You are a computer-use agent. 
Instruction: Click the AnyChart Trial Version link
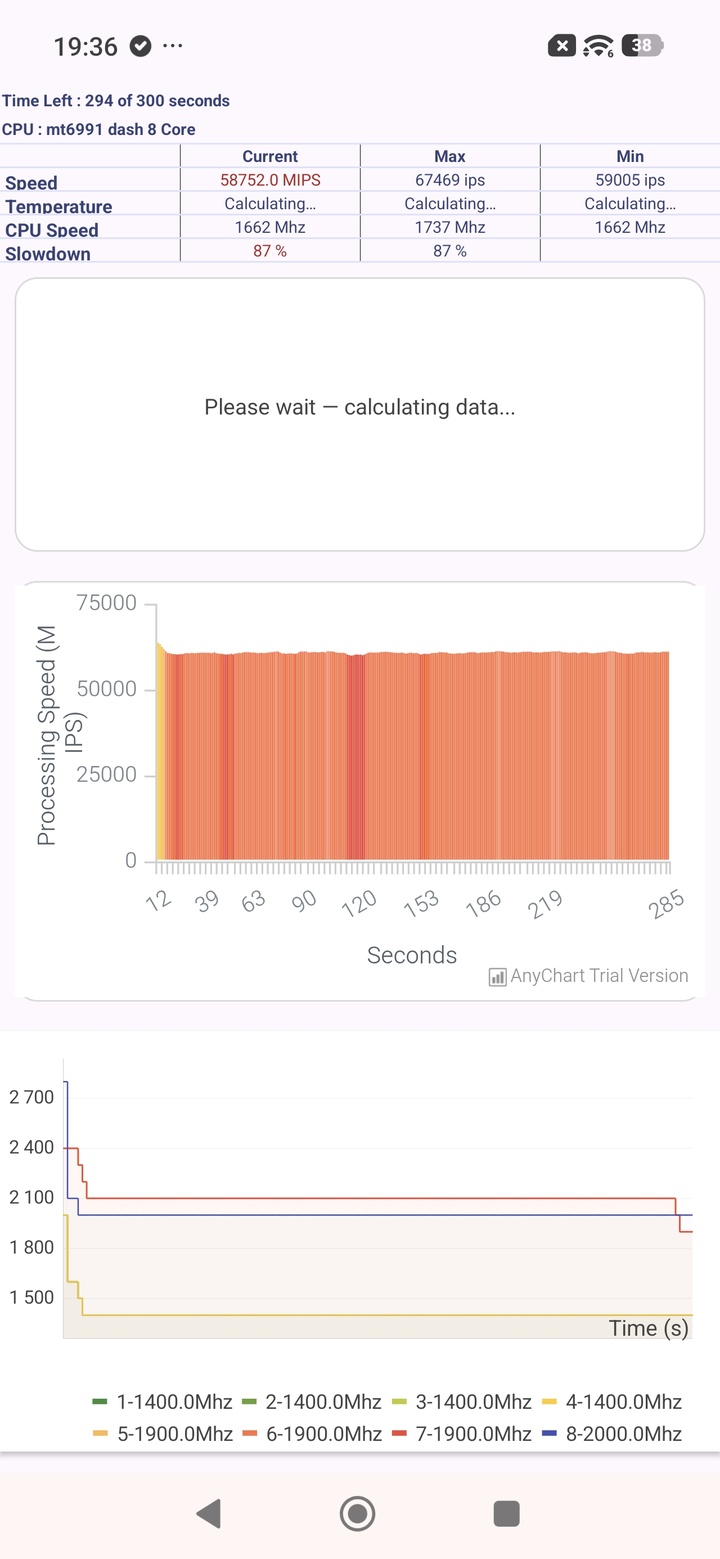coord(599,976)
